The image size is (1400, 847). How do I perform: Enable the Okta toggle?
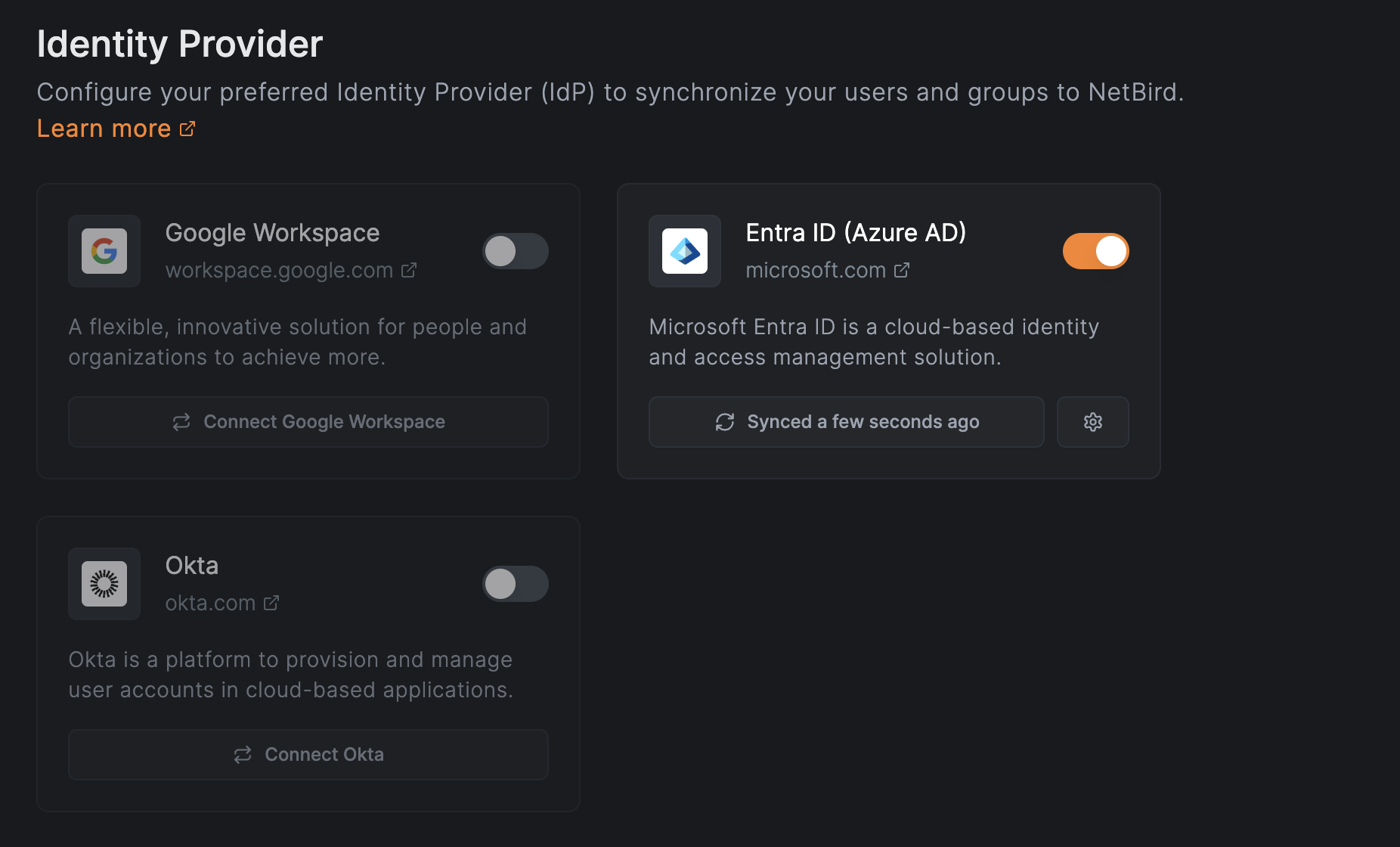(516, 584)
